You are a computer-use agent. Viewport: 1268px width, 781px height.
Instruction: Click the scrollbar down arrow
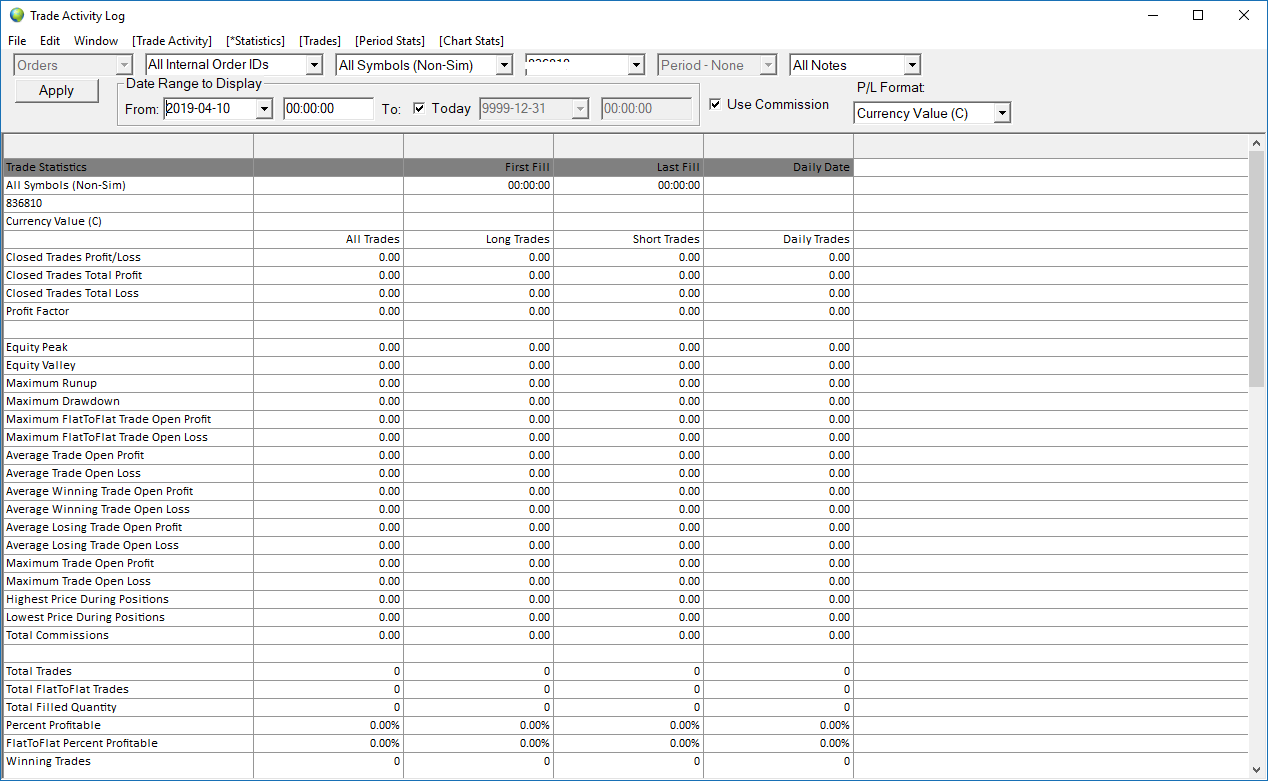coord(1257,769)
